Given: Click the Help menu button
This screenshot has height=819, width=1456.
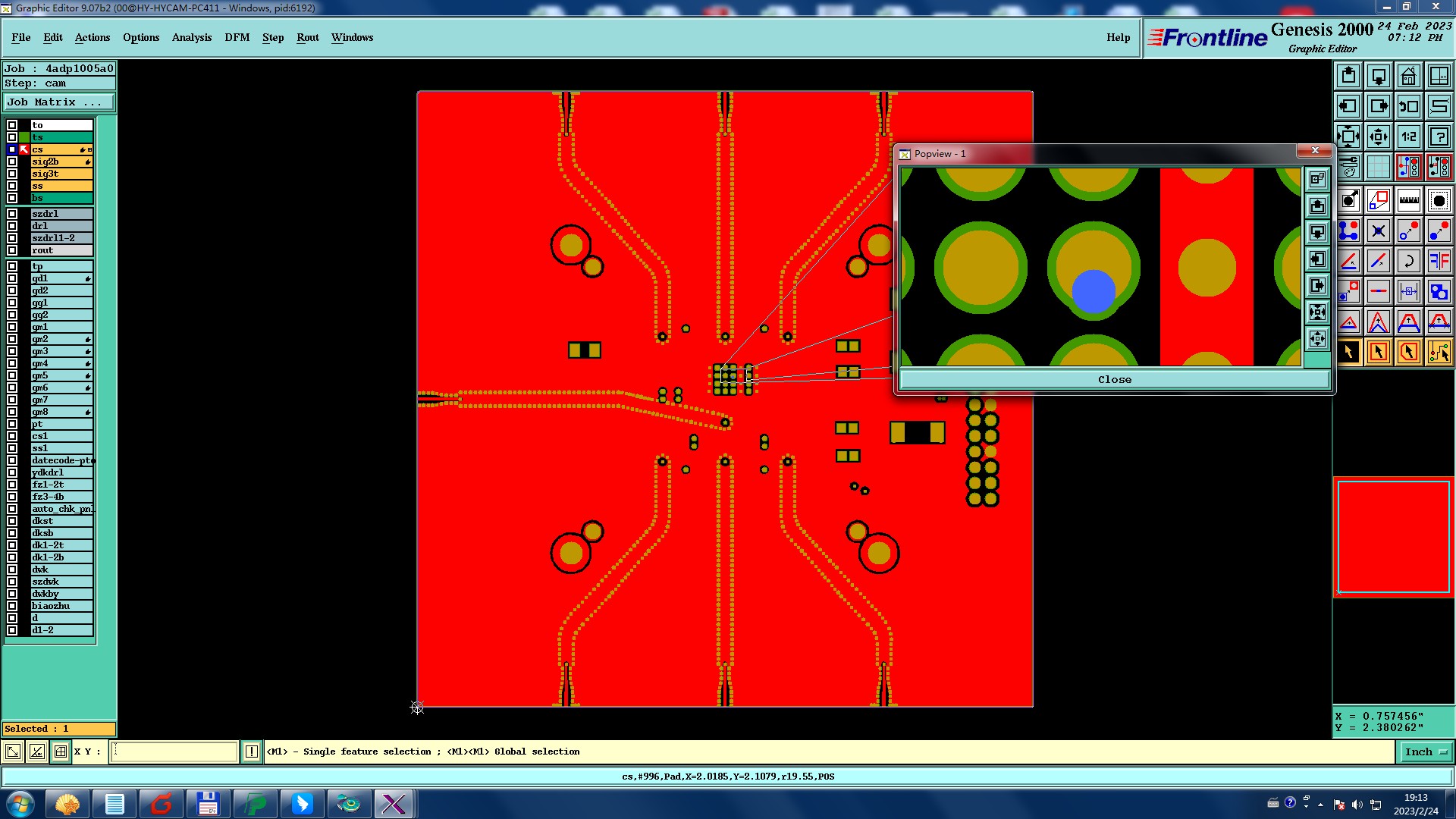Looking at the screenshot, I should tap(1117, 37).
